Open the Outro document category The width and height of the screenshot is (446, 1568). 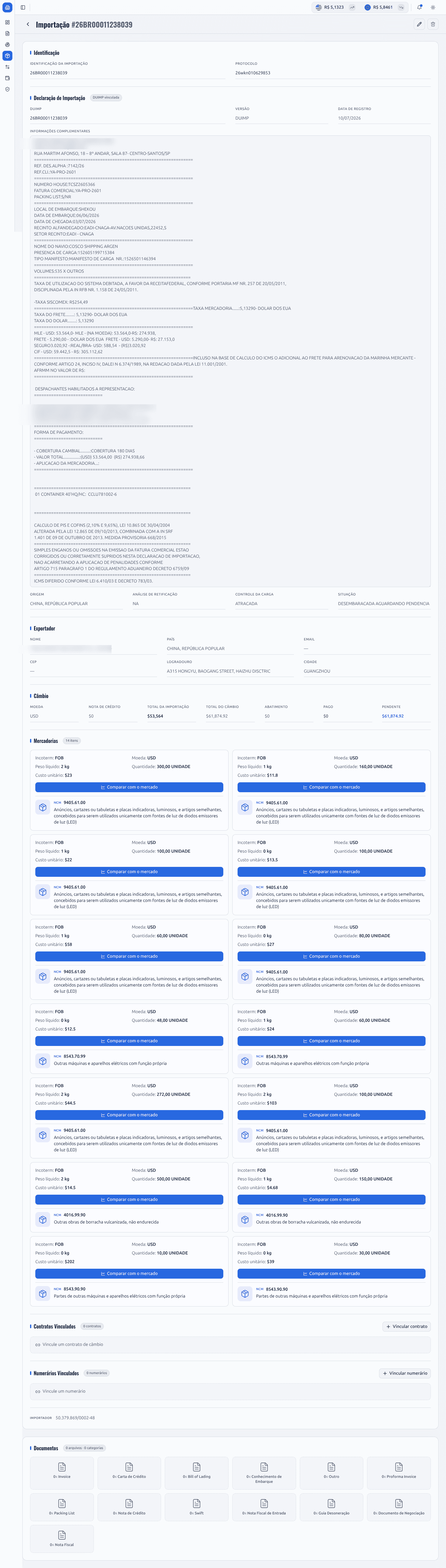pos(332,1473)
